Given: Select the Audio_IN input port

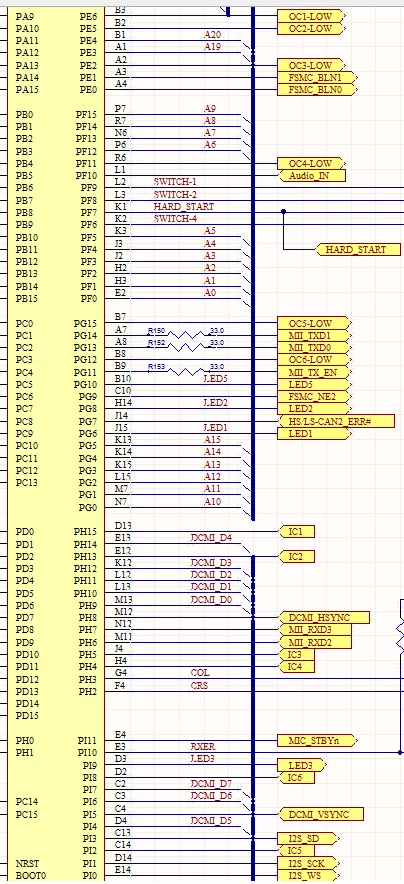Looking at the screenshot, I should point(313,176).
